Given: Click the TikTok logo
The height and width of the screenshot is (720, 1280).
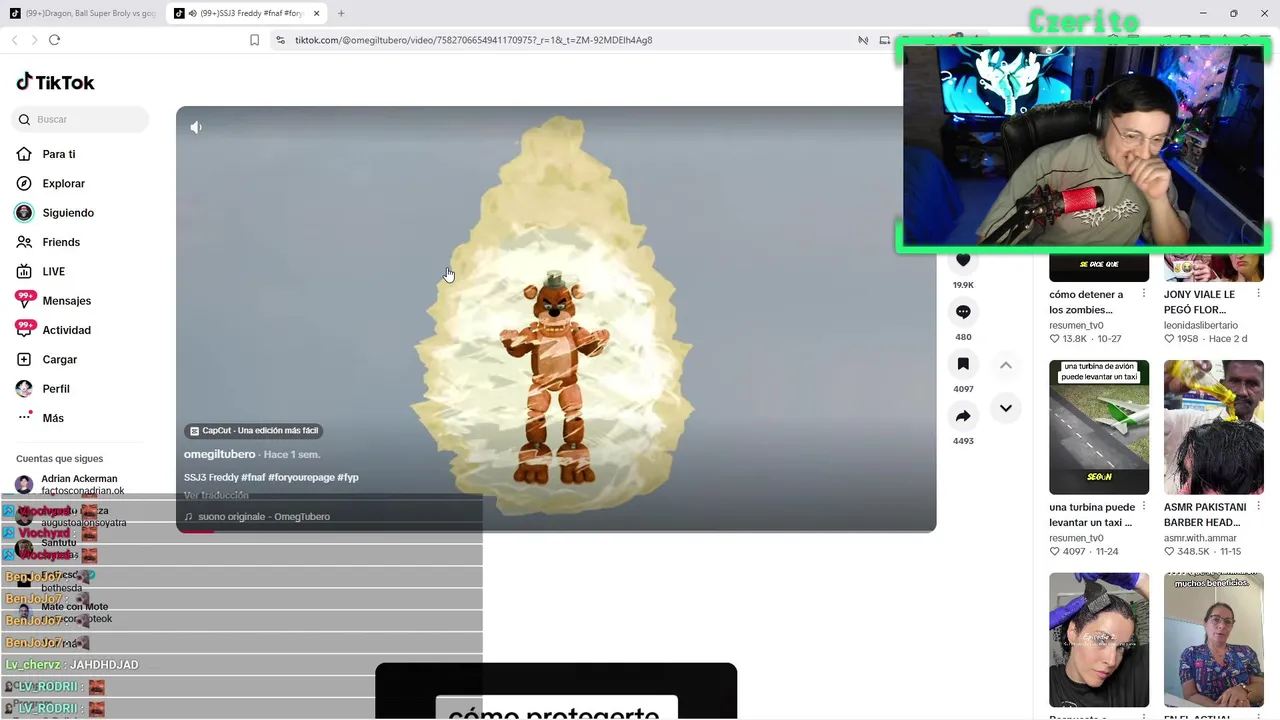Looking at the screenshot, I should click(55, 82).
